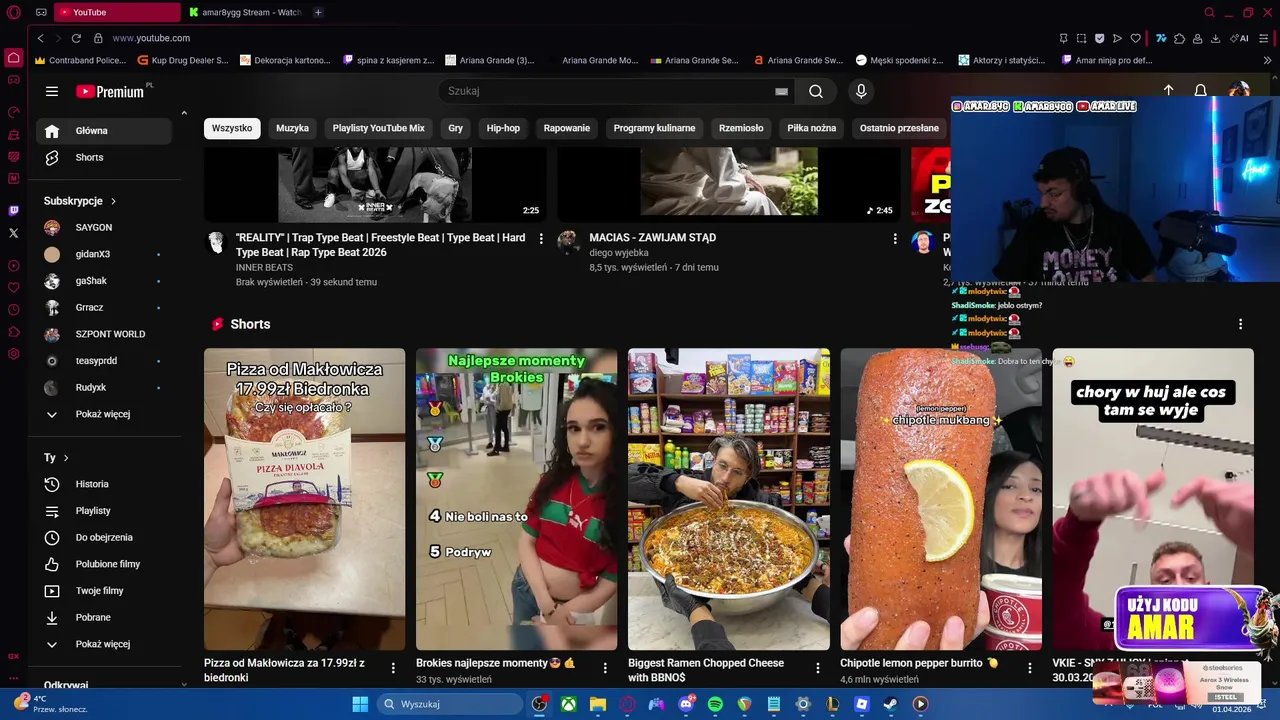Click the Szukaj YouTube search field
The image size is (1280, 720).
coord(608,91)
